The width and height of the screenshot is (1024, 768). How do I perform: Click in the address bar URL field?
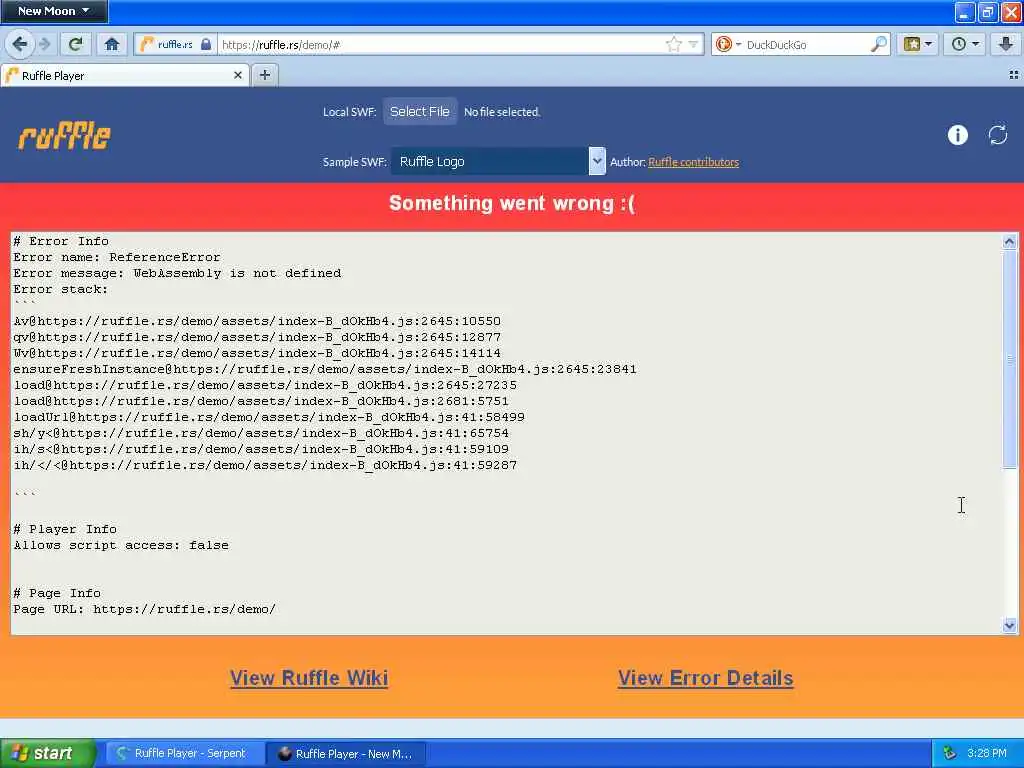441,44
